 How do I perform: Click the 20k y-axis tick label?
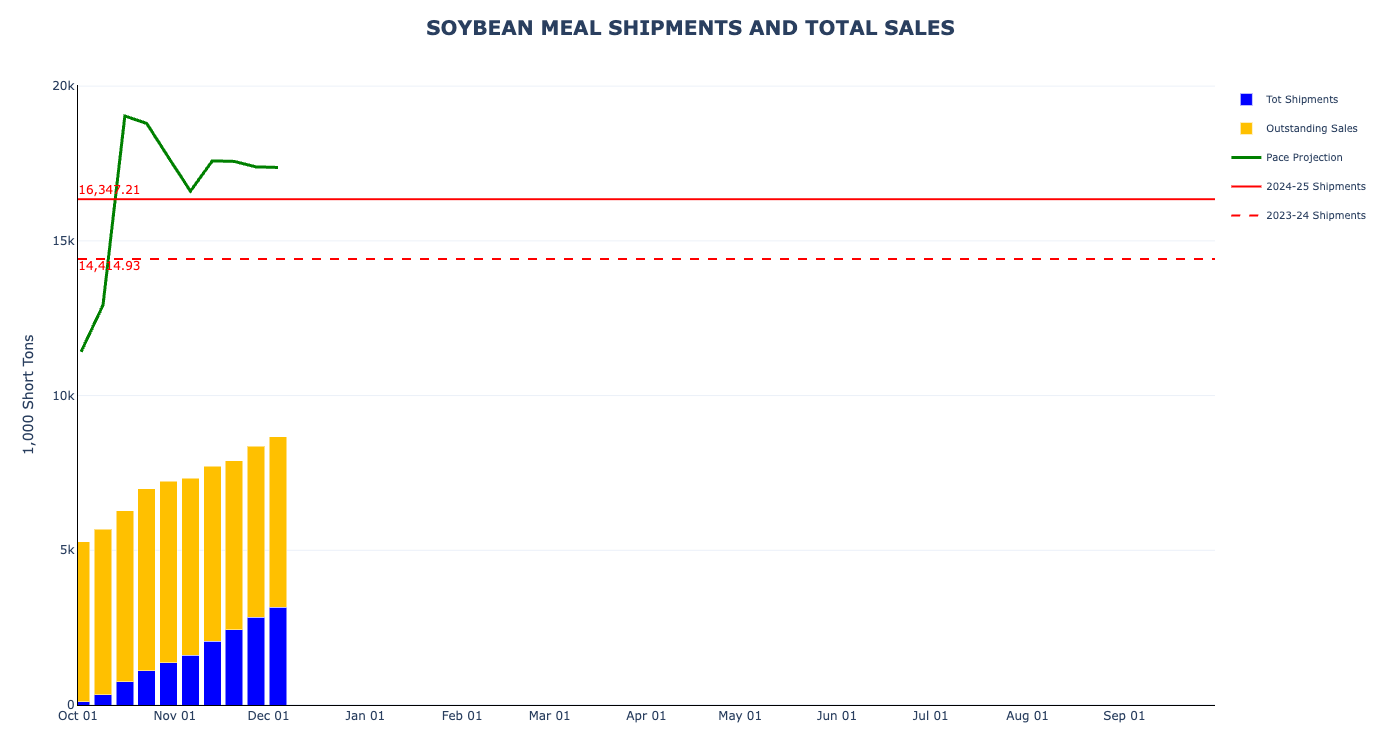63,86
